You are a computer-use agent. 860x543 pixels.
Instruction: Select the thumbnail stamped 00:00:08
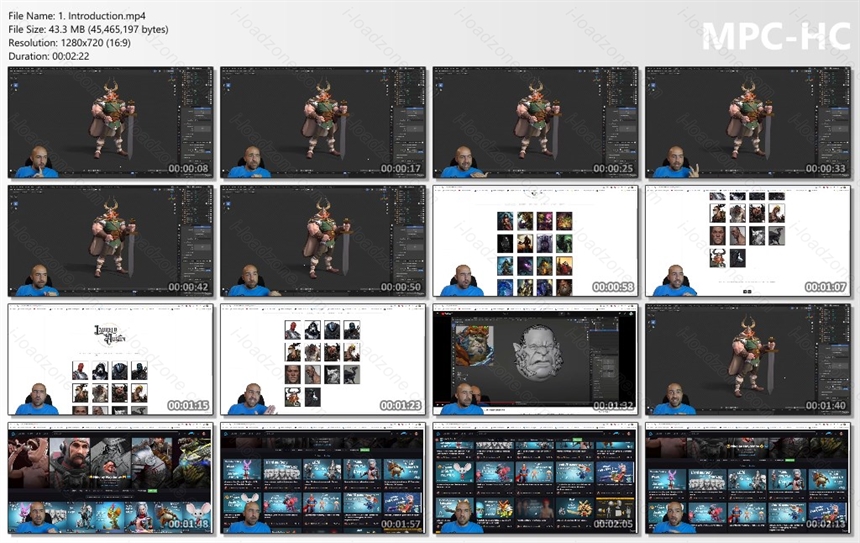click(111, 122)
